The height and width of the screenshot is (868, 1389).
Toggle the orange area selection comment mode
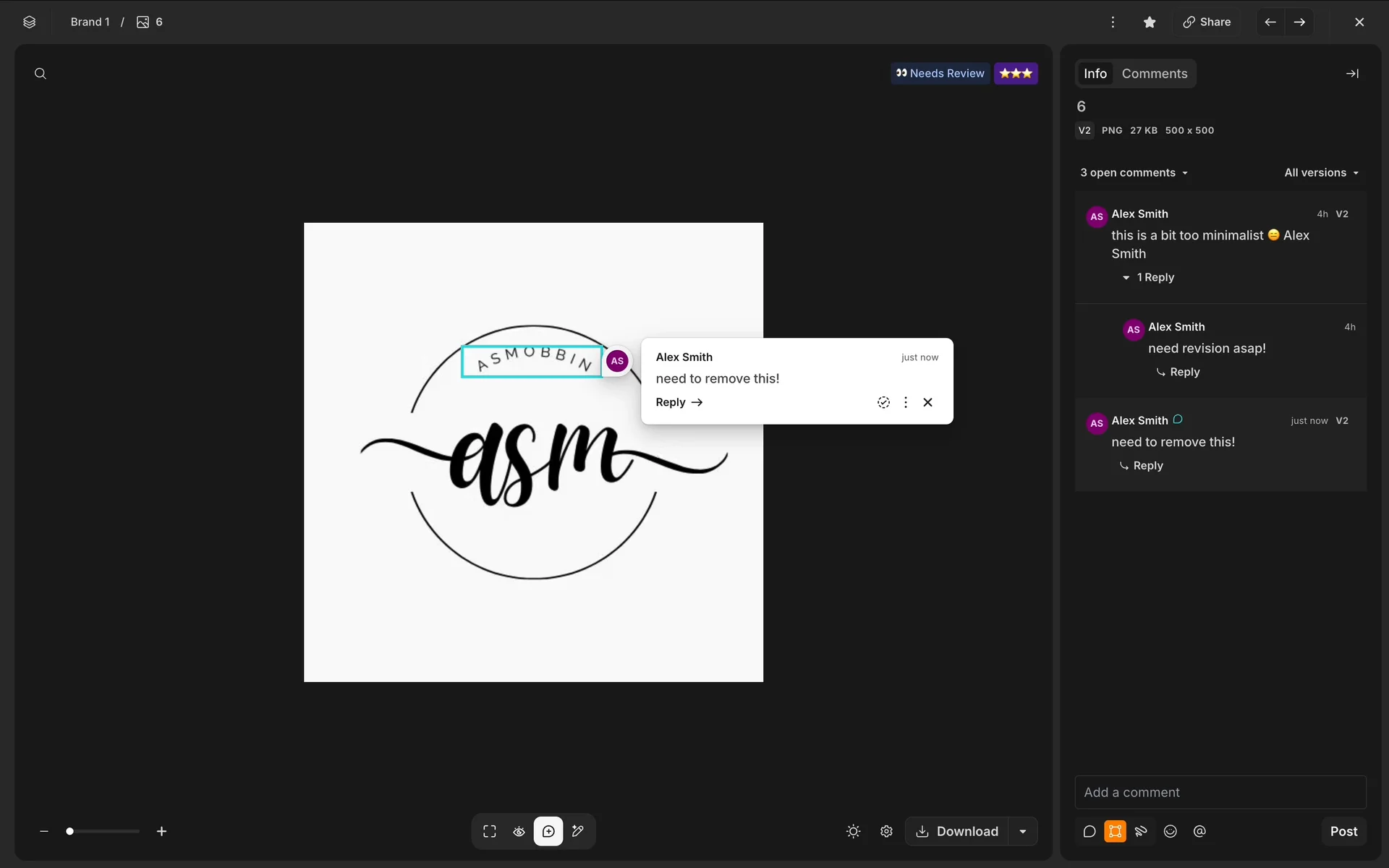[1115, 831]
